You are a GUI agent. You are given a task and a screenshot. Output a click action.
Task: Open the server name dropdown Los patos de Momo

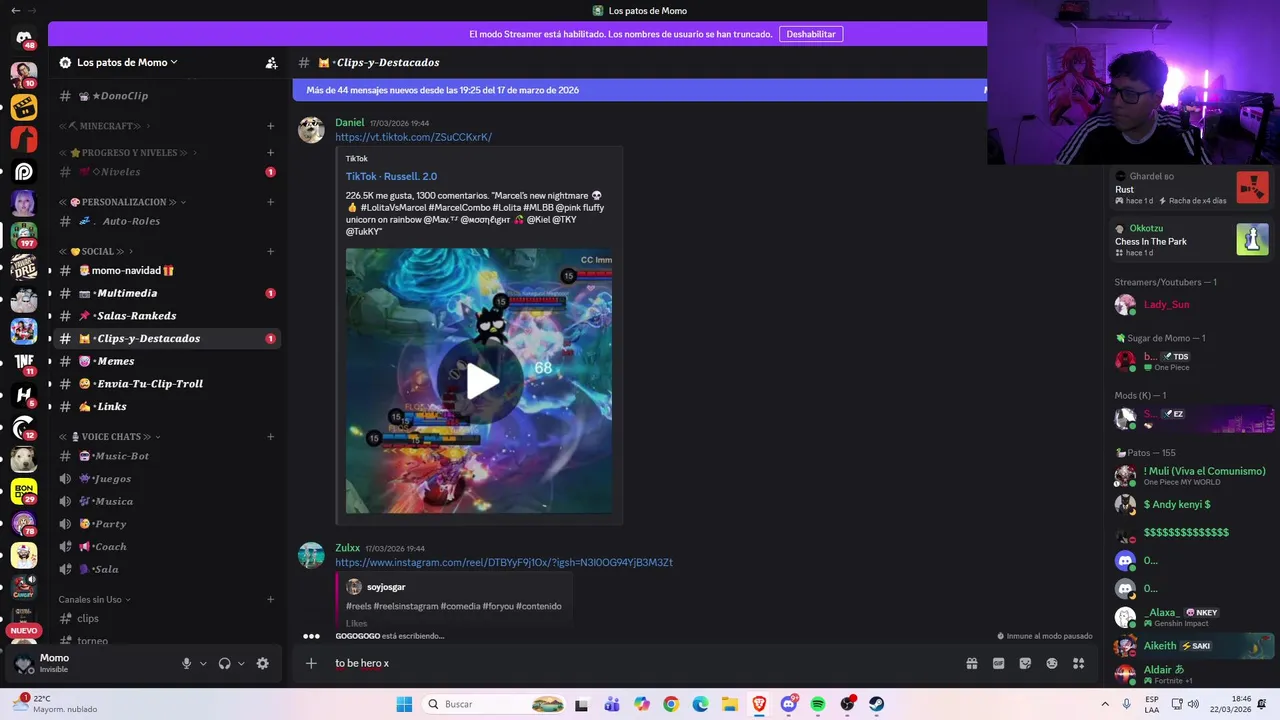(x=127, y=62)
